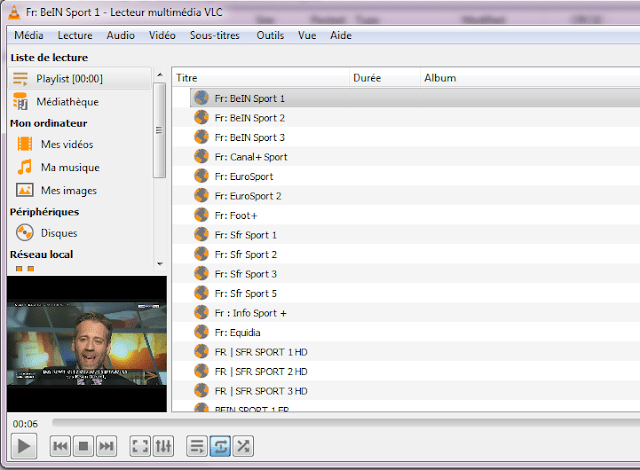The image size is (640, 470).
Task: Toggle shuffle random playback
Action: click(243, 446)
